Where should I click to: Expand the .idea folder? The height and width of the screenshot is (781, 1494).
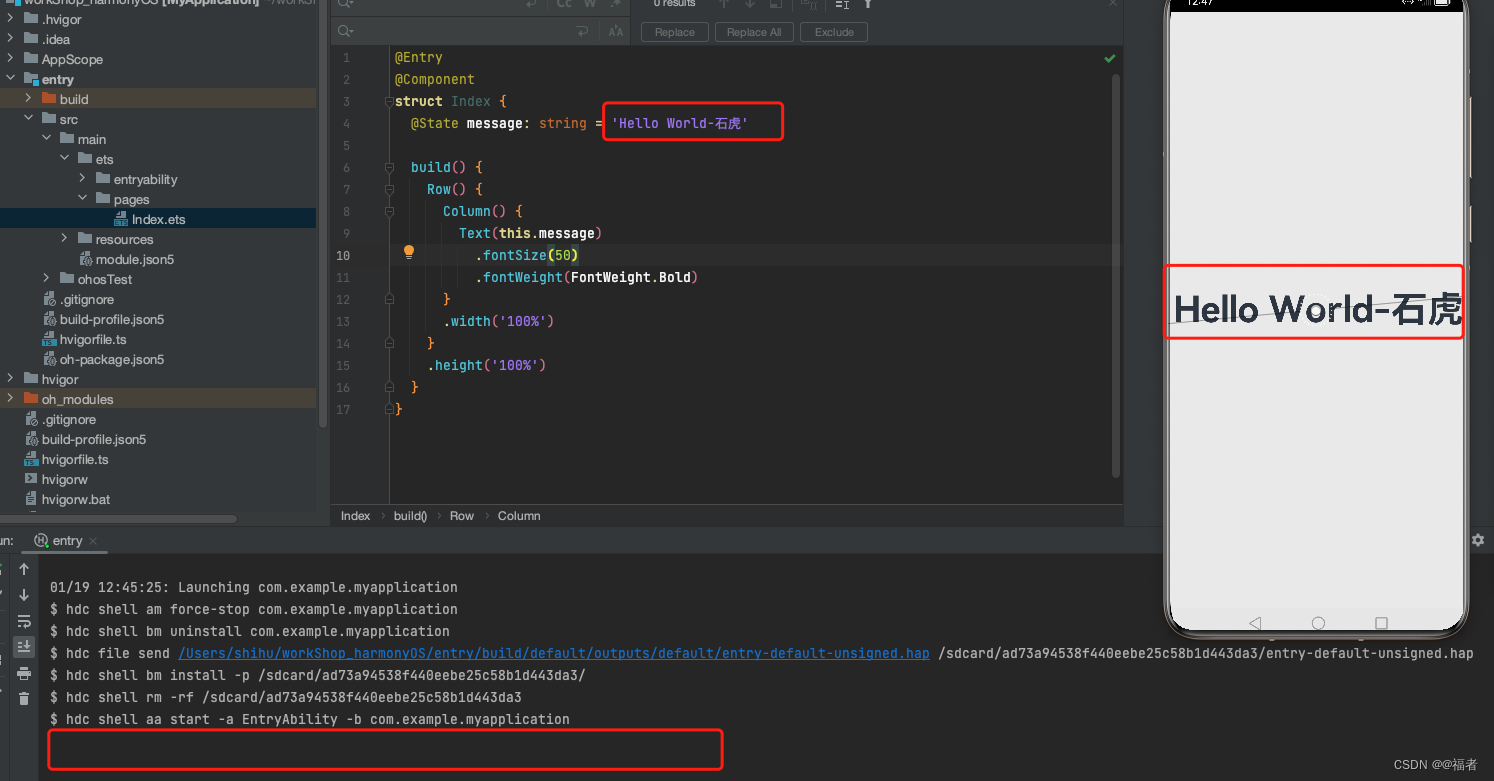pyautogui.click(x=10, y=39)
